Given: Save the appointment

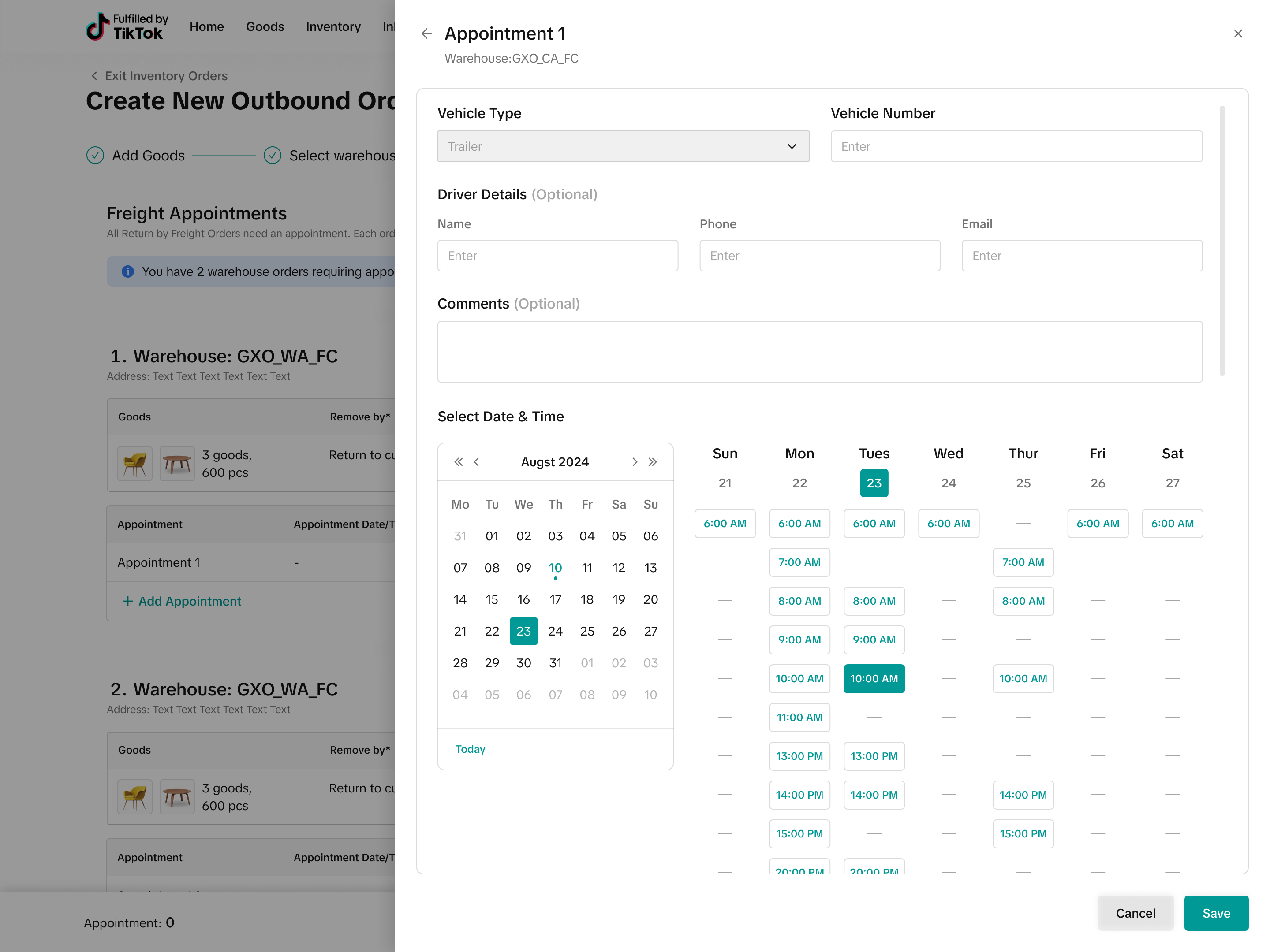Looking at the screenshot, I should pyautogui.click(x=1215, y=913).
